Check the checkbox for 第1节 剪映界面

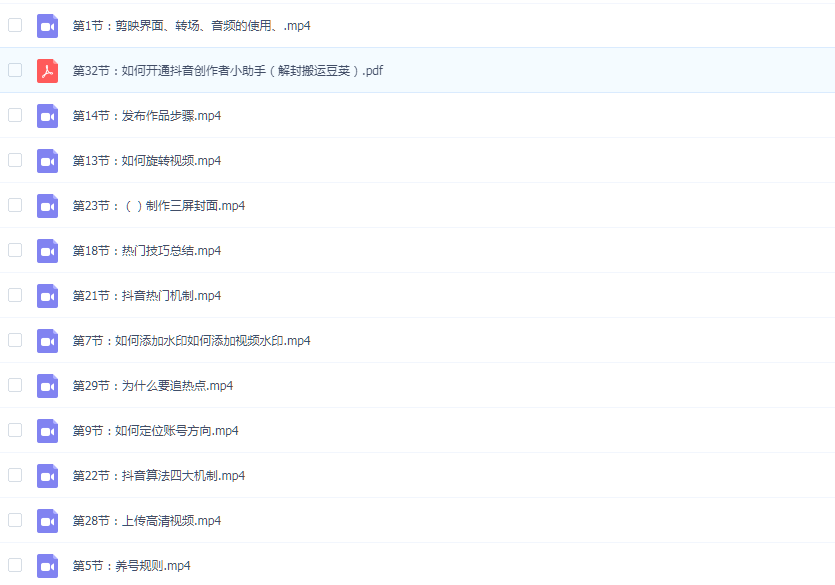tap(15, 26)
